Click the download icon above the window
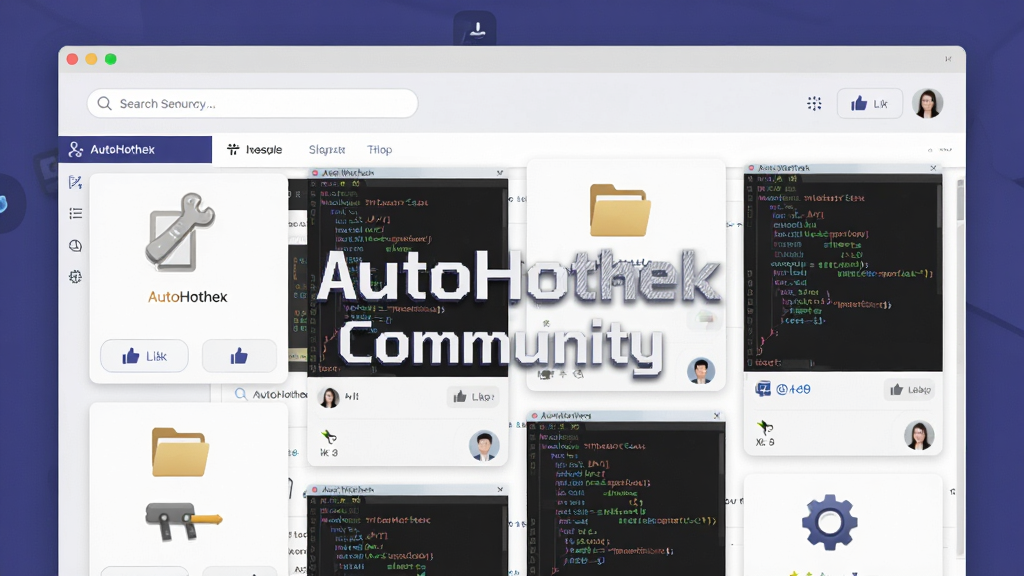1024x576 pixels. 475,29
